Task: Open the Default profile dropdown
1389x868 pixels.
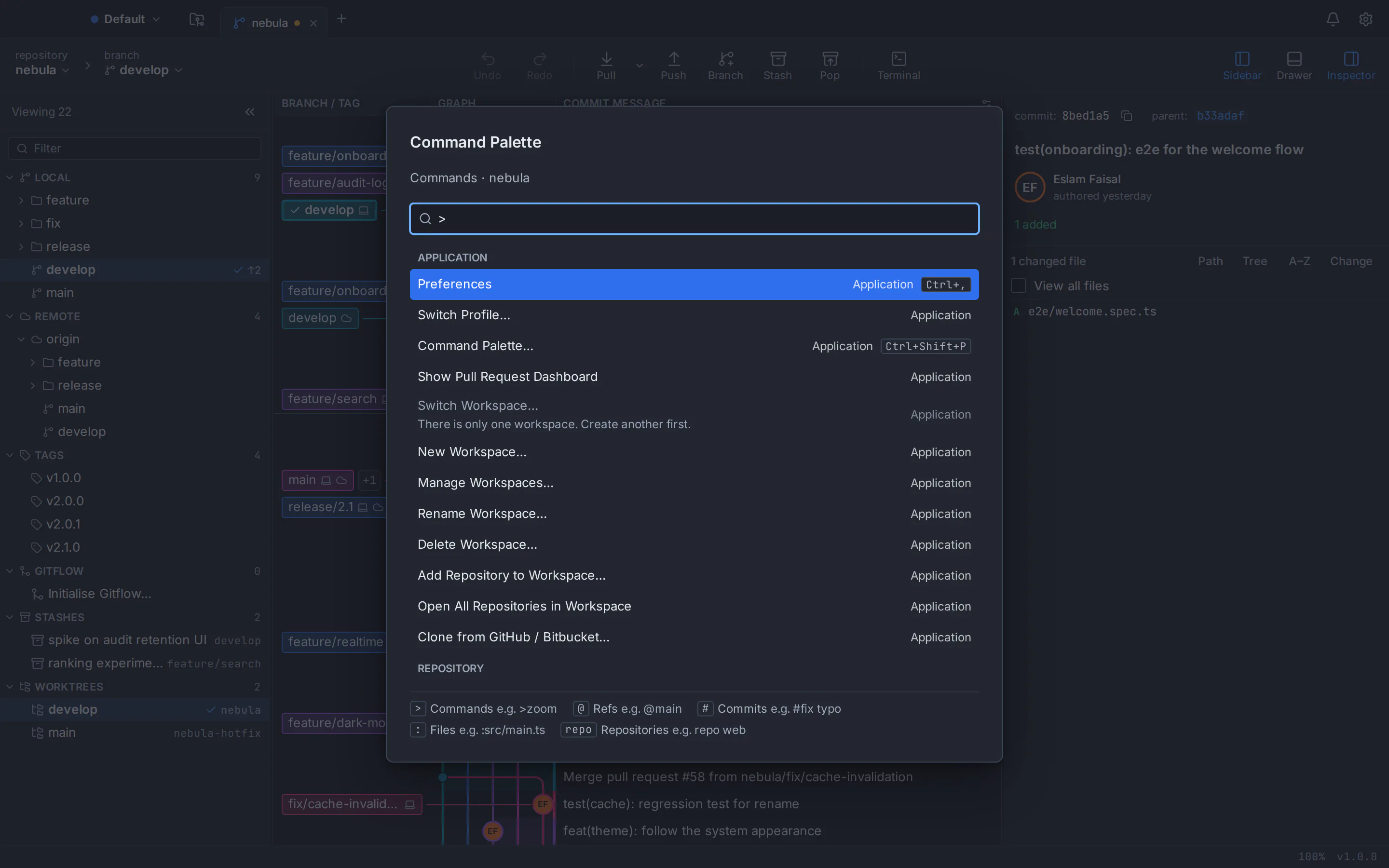Action: (x=125, y=19)
